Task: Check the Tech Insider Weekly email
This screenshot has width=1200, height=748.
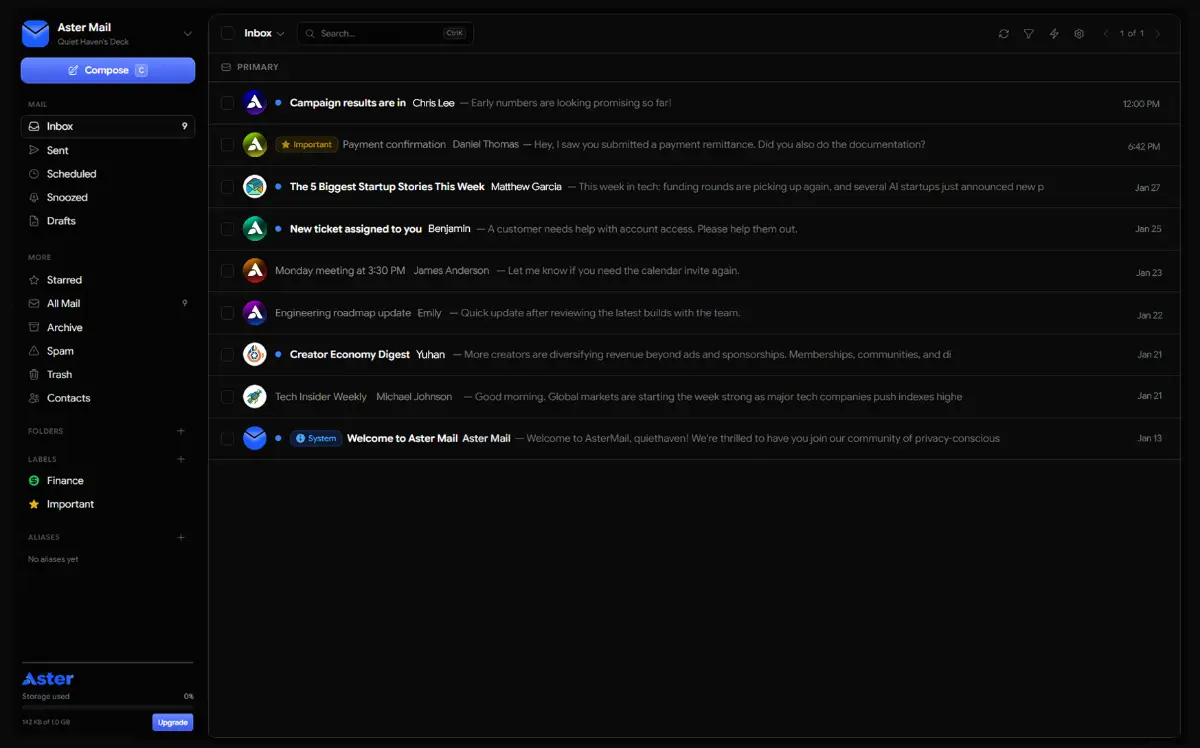Action: [228, 397]
